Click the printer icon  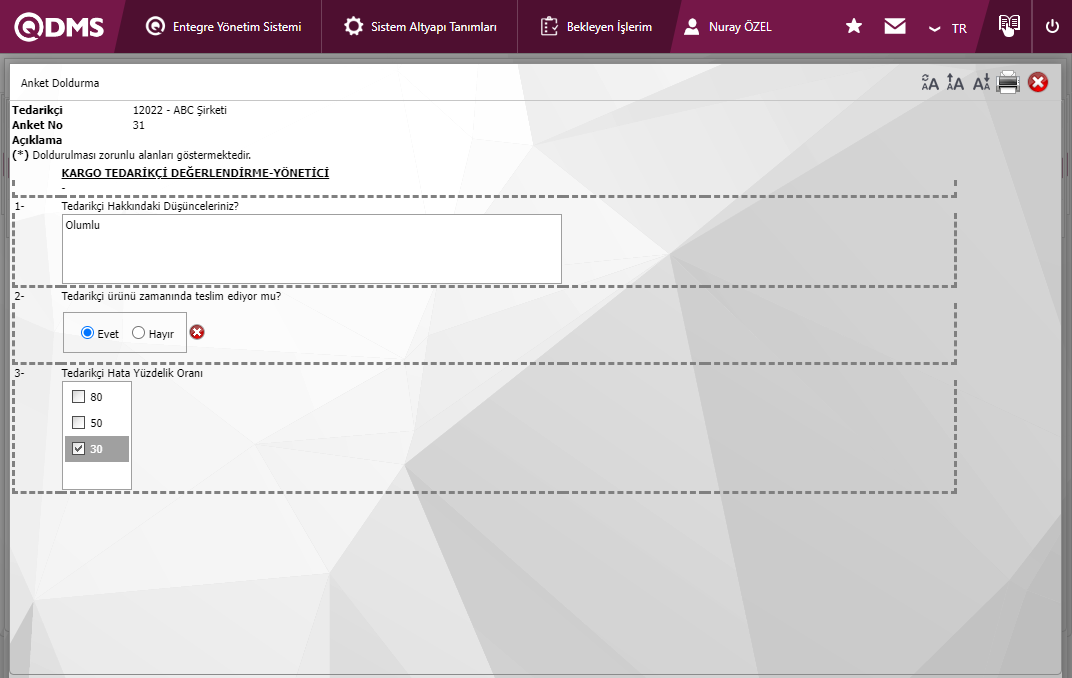click(1008, 83)
